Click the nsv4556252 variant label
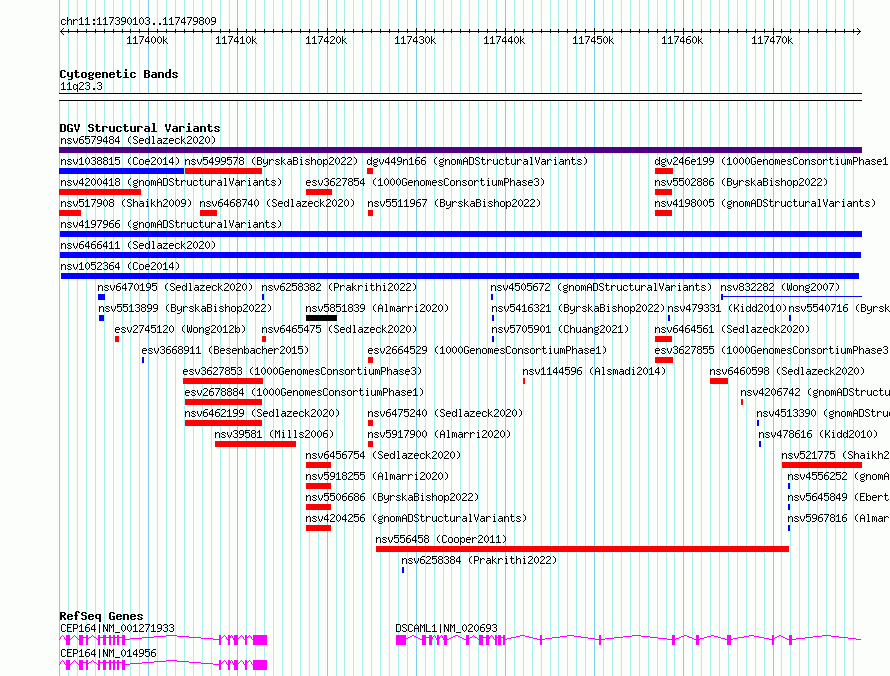The width and height of the screenshot is (890, 676). tap(838, 476)
